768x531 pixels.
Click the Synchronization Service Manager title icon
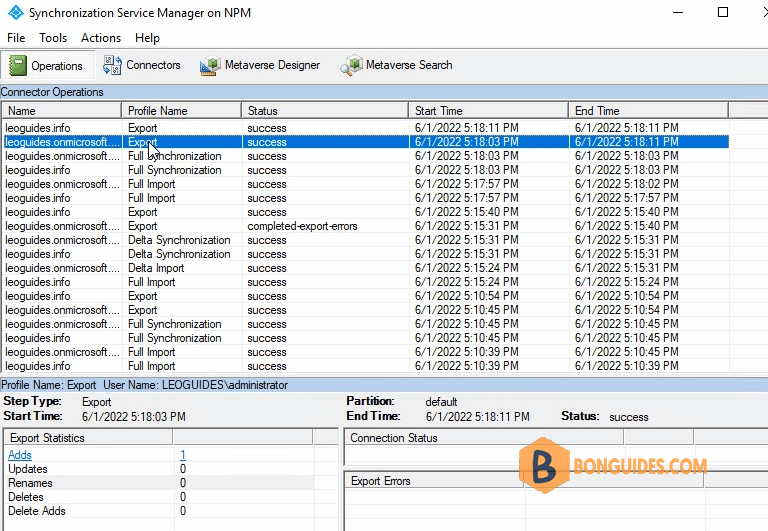[x=16, y=12]
